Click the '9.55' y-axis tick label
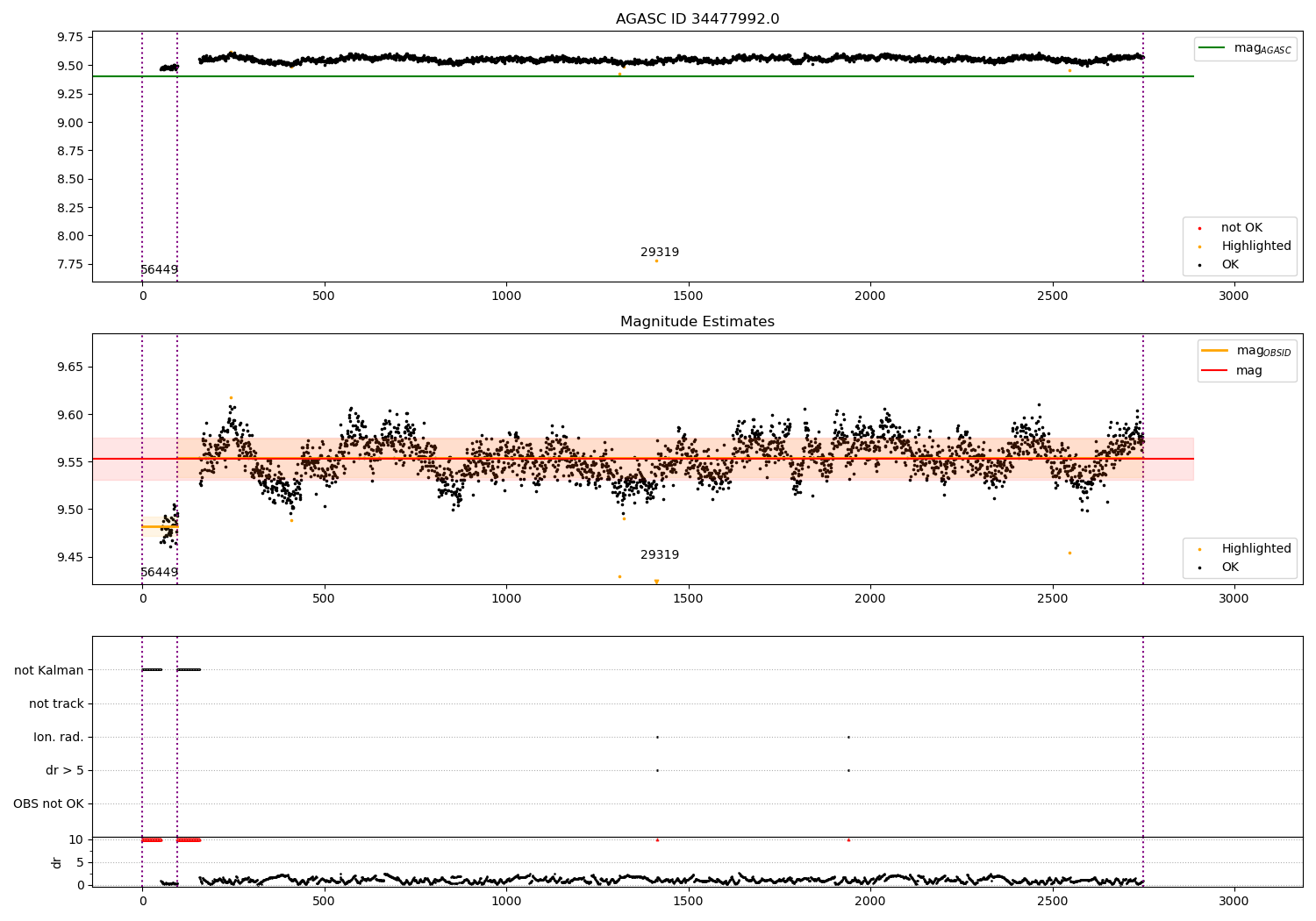The image size is (1316, 921). click(x=69, y=462)
